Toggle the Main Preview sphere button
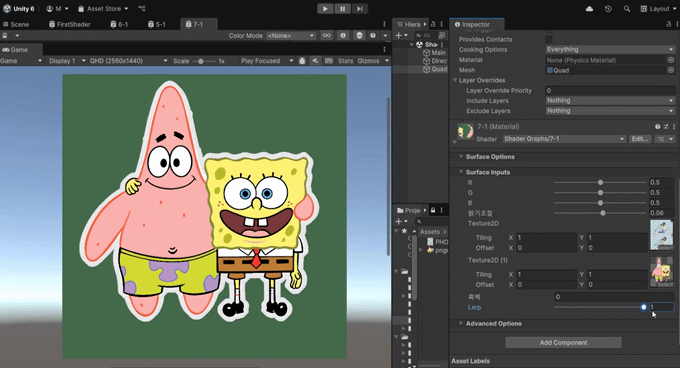 click(359, 36)
